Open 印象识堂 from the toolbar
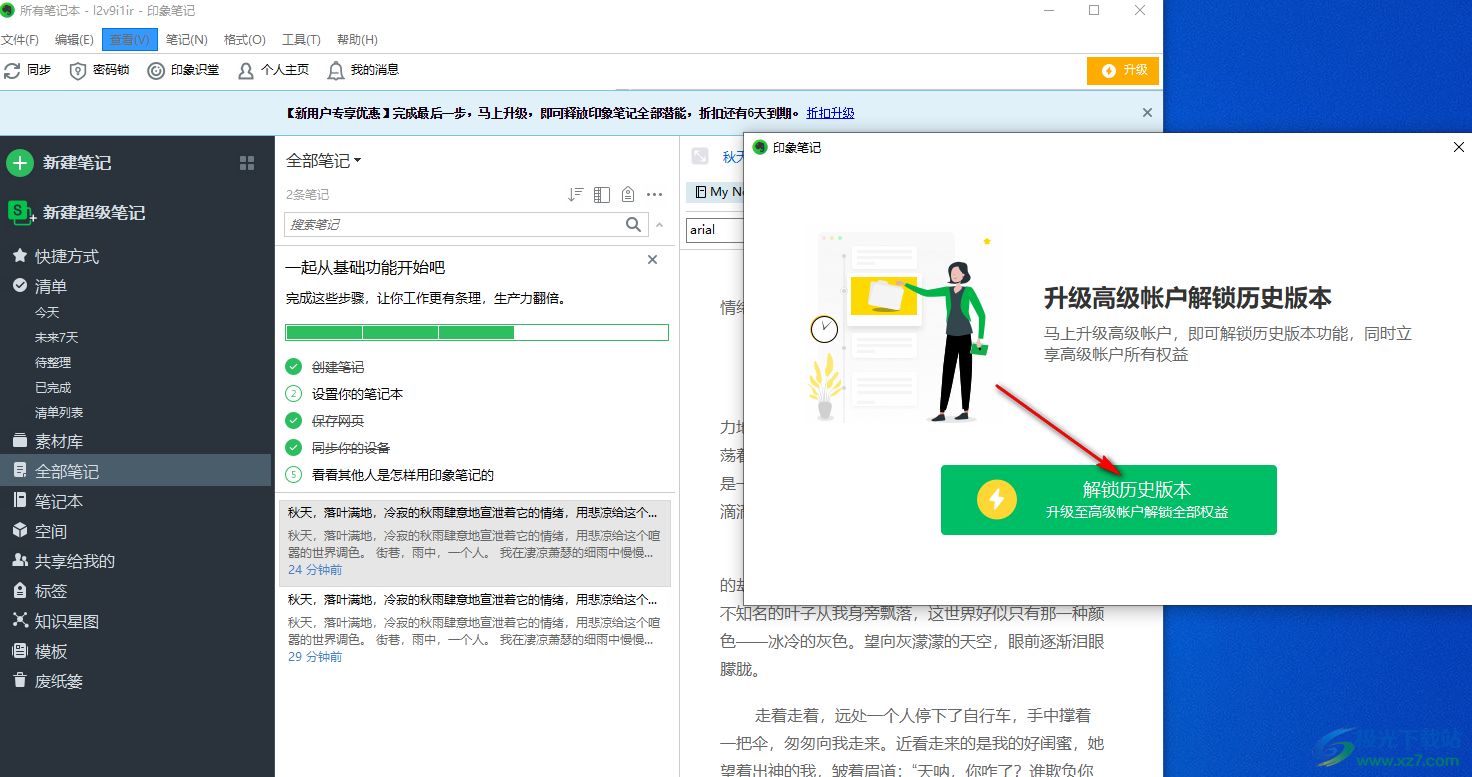The image size is (1472, 777). pos(183,70)
